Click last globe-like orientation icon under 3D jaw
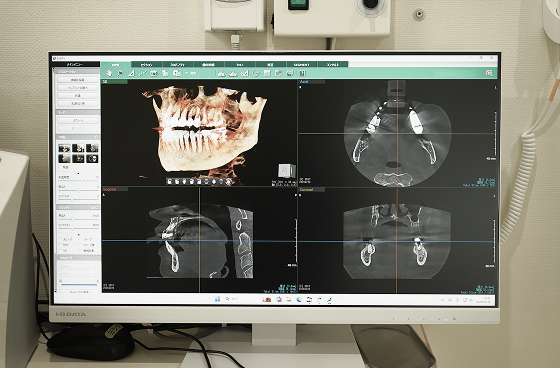Image resolution: width=560 pixels, height=368 pixels. 229,181
